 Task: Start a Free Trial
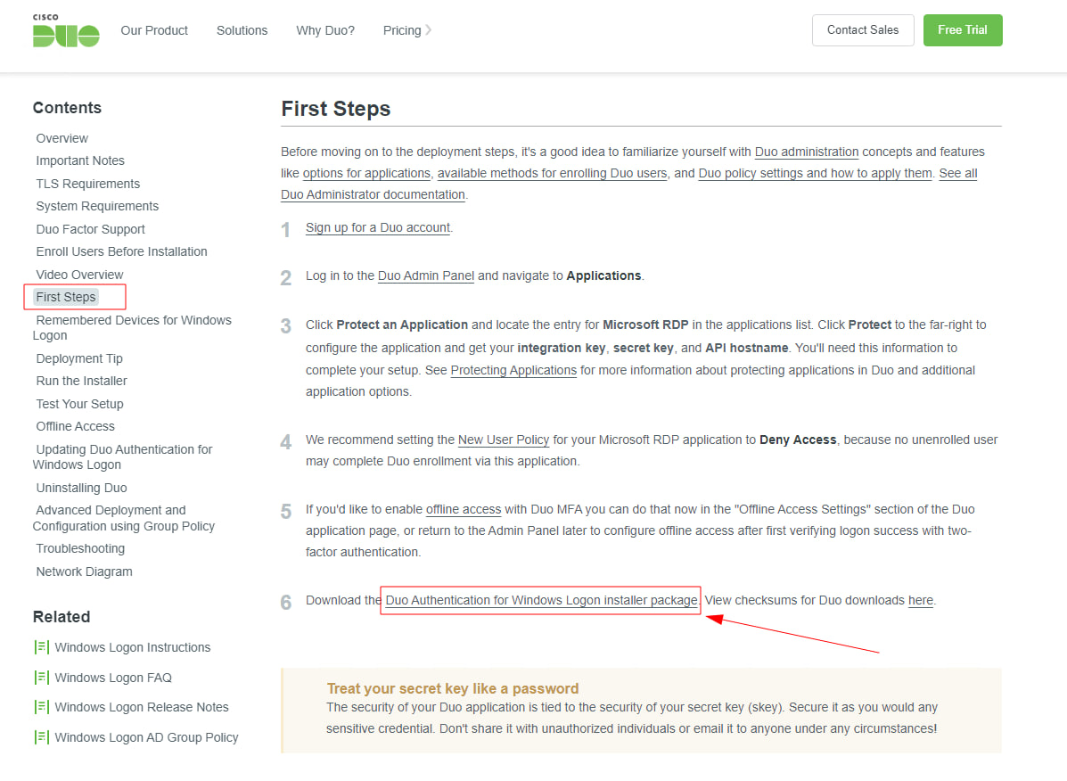pos(962,30)
